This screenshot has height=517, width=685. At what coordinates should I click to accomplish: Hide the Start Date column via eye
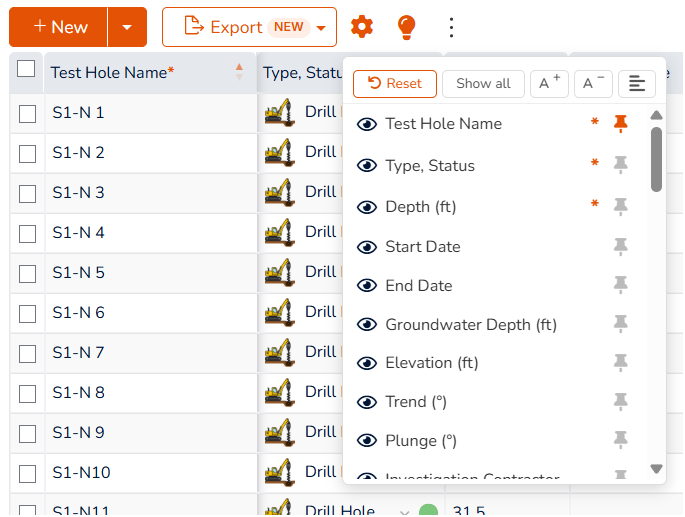click(x=367, y=247)
